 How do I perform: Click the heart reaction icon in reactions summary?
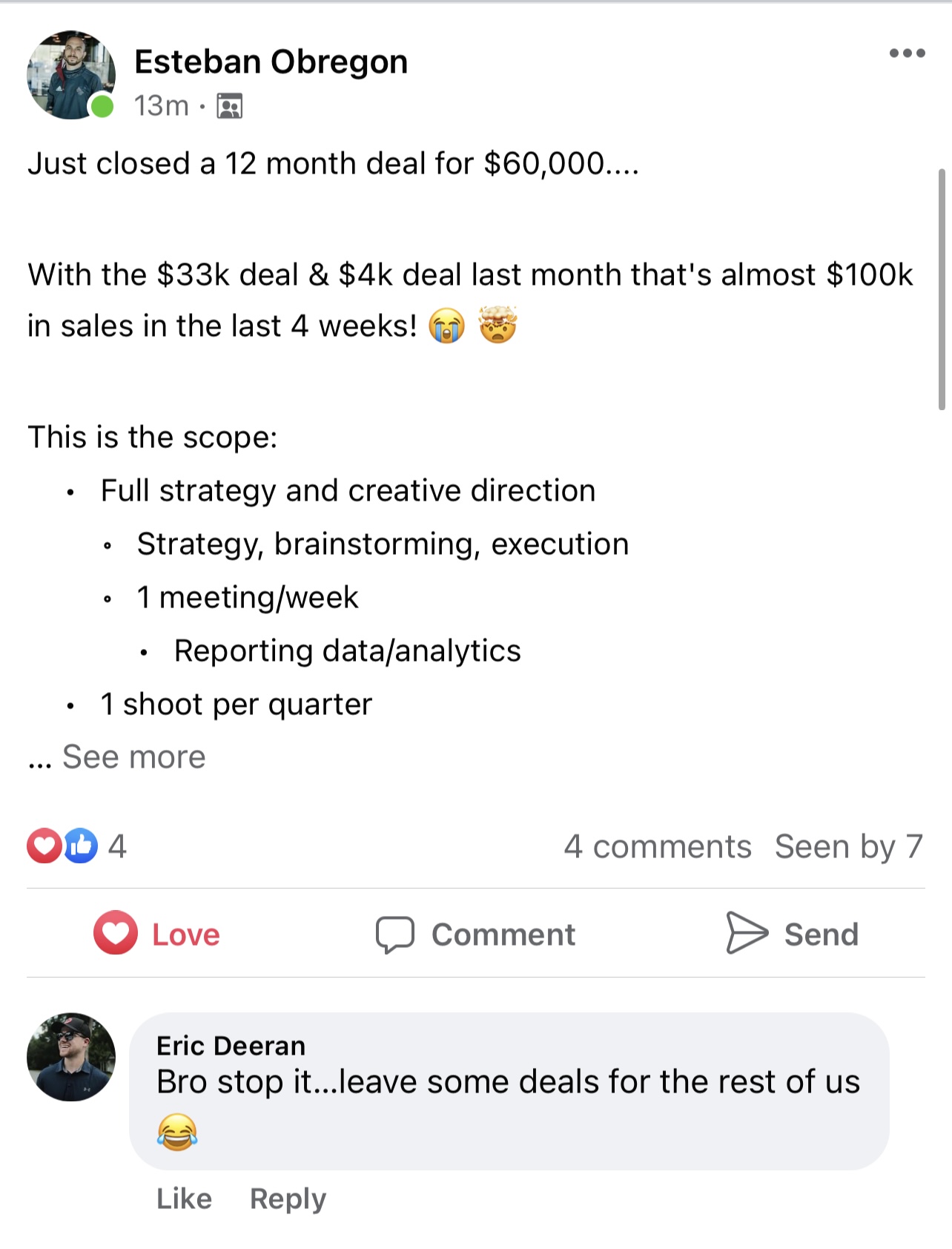pos(44,846)
